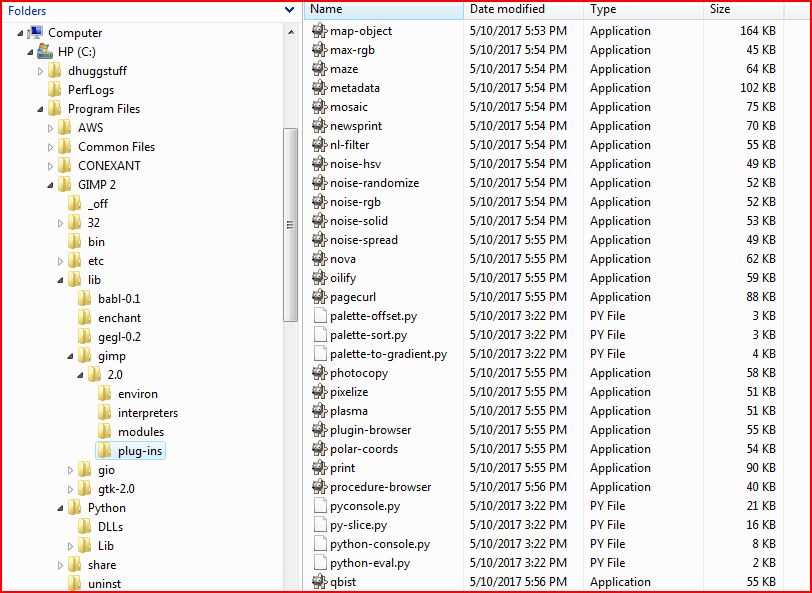
Task: Click the print plug-in icon
Action: [320, 468]
